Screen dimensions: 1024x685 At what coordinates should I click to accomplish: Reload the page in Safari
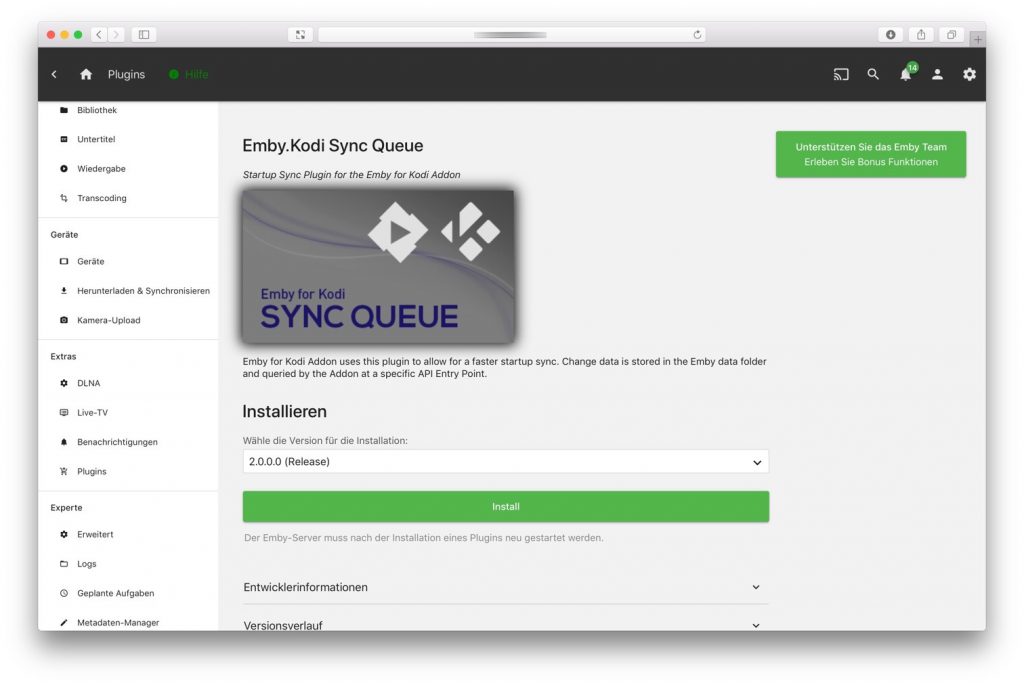[697, 35]
